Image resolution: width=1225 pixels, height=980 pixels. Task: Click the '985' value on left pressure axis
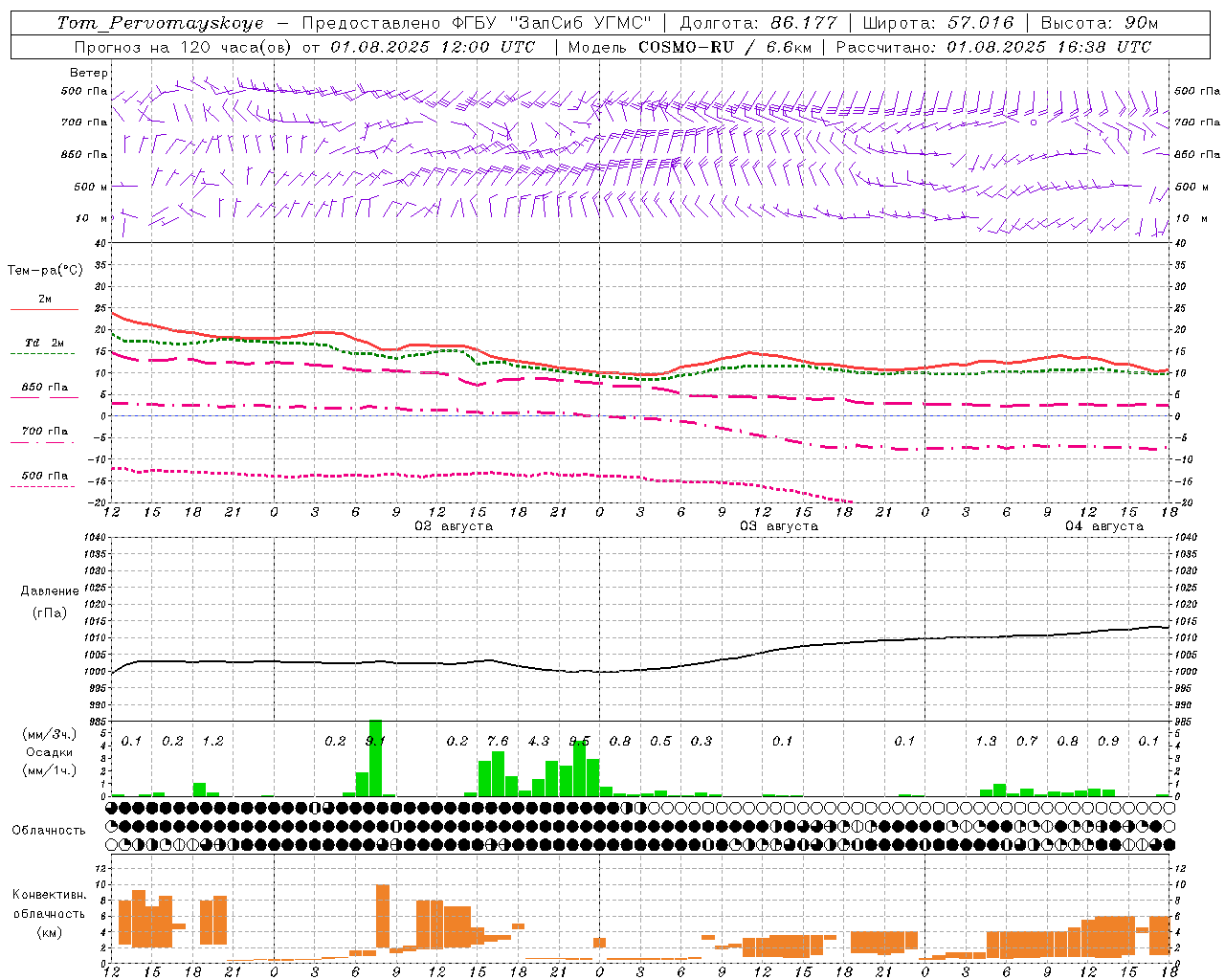point(97,721)
